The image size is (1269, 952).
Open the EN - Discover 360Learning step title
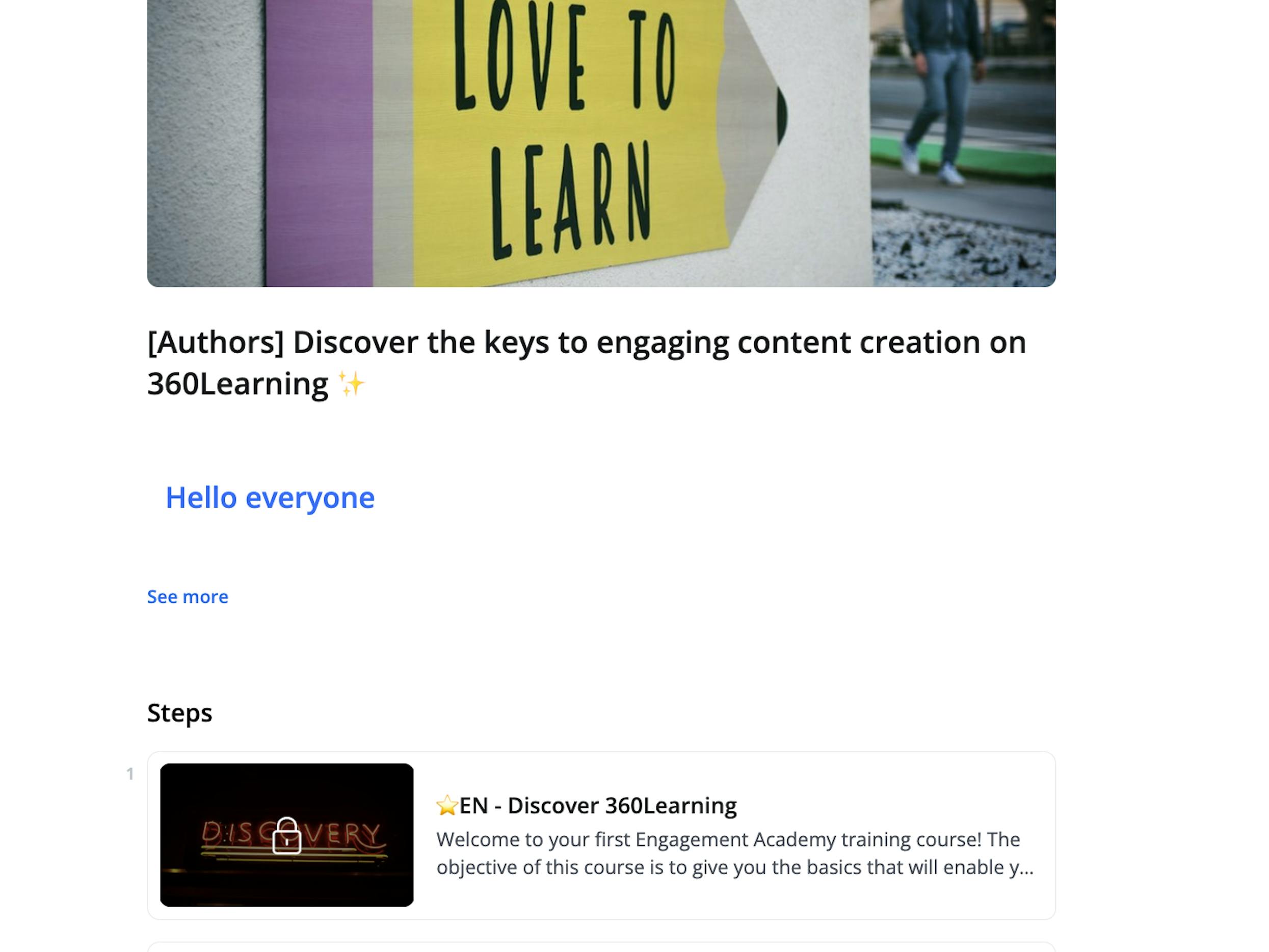[x=598, y=806]
